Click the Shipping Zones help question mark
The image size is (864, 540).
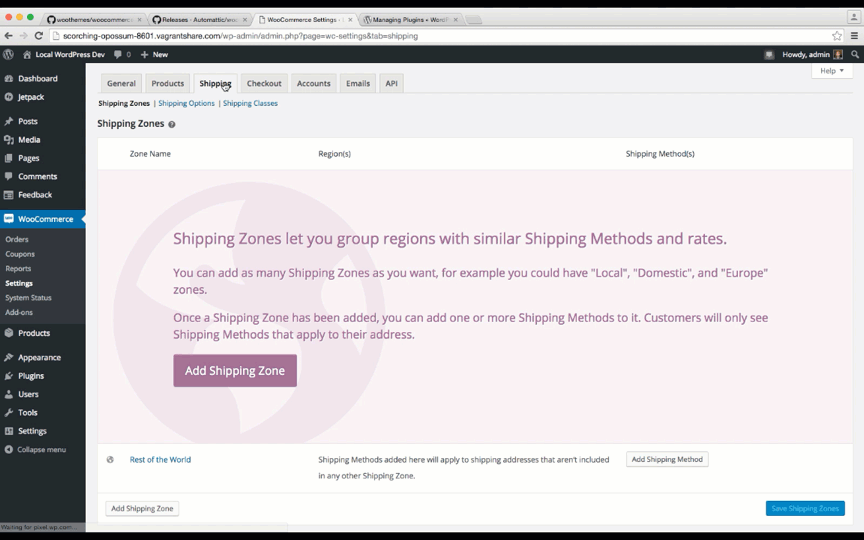click(x=171, y=125)
